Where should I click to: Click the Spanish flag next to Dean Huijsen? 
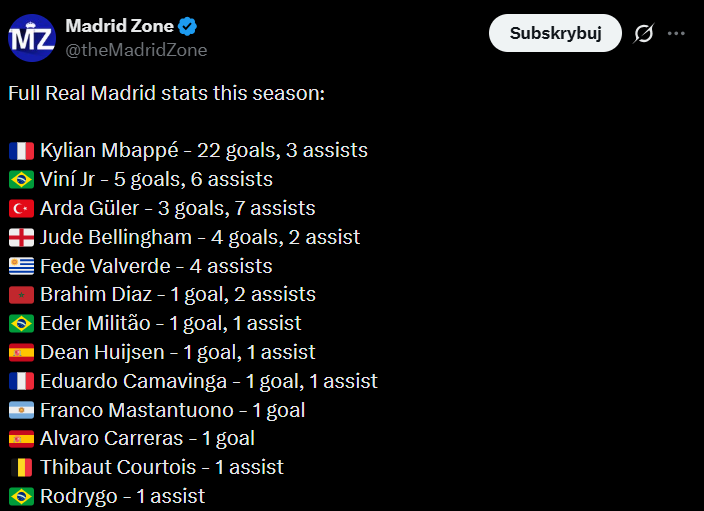[x=21, y=353]
